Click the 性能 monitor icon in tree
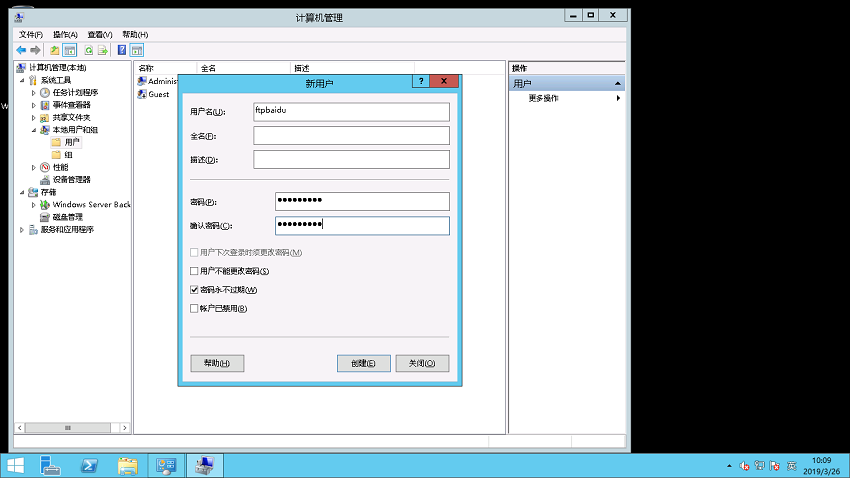The width and height of the screenshot is (850, 478). [45, 167]
